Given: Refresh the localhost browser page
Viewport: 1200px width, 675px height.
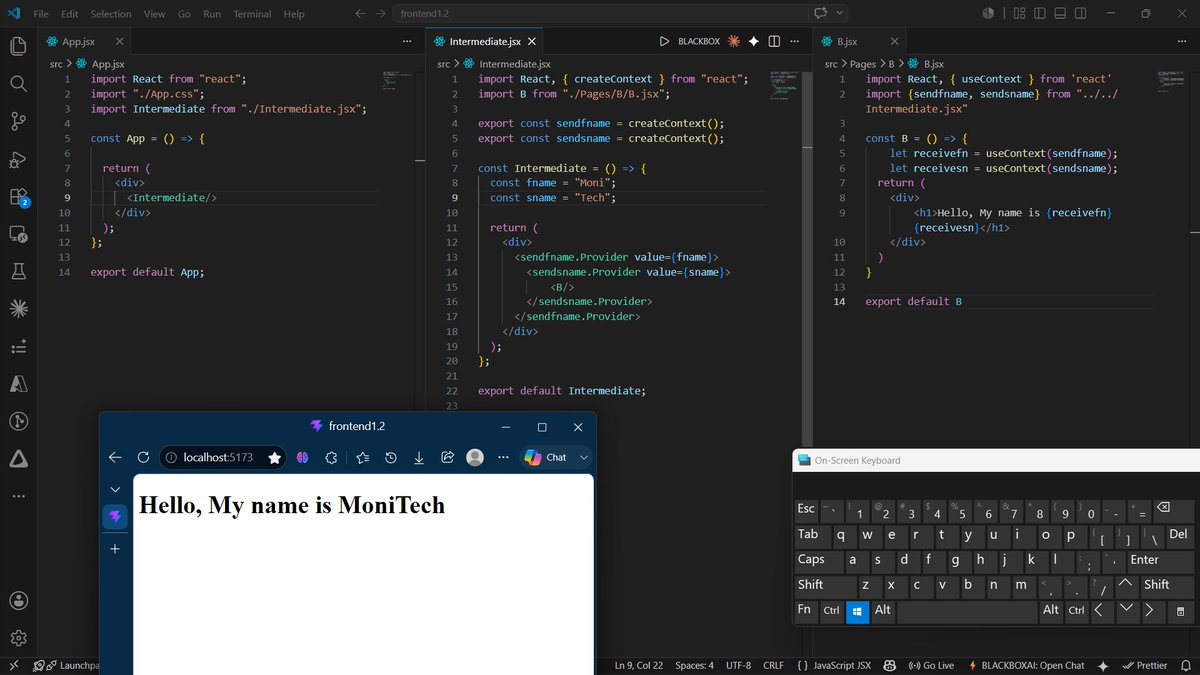Looking at the screenshot, I should [143, 457].
